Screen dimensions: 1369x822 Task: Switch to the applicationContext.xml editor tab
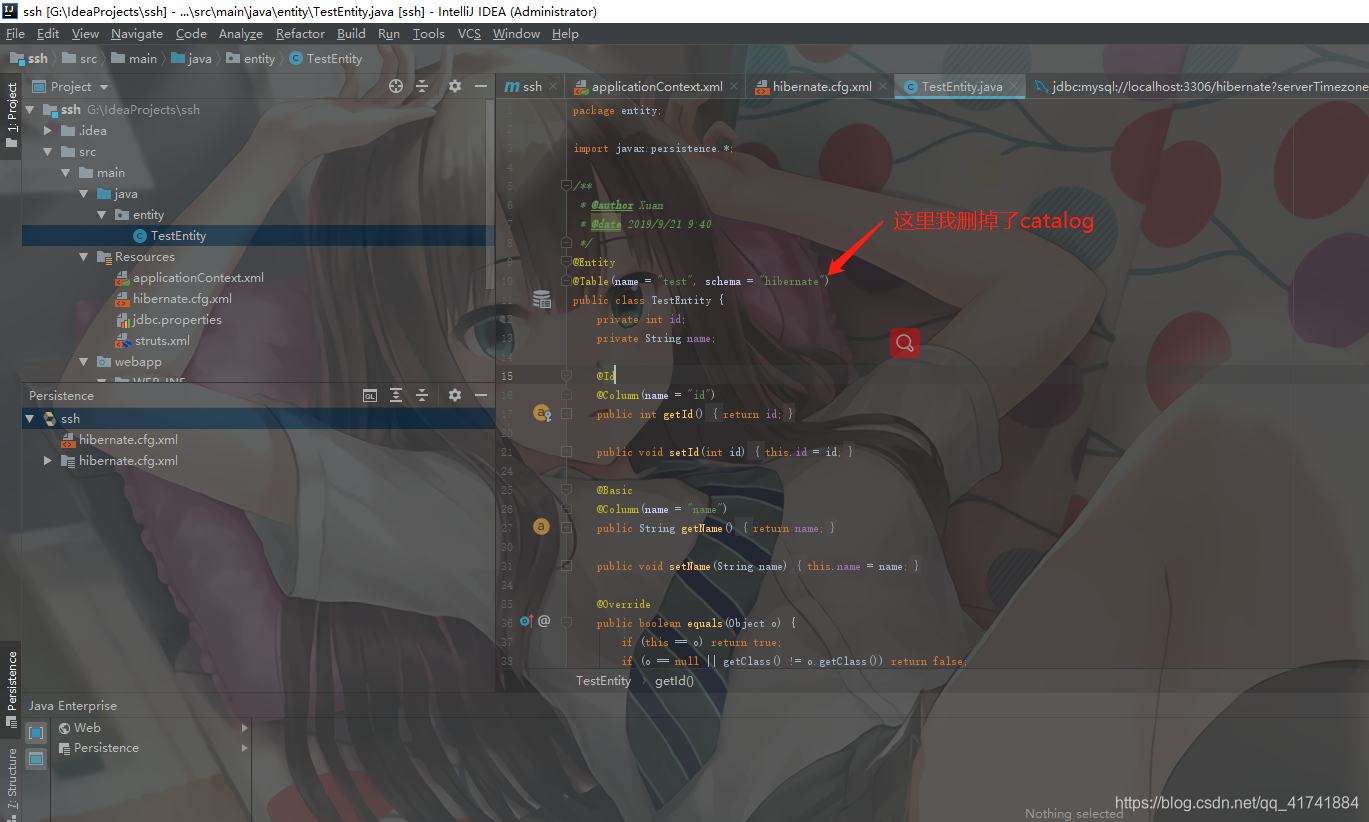(657, 87)
